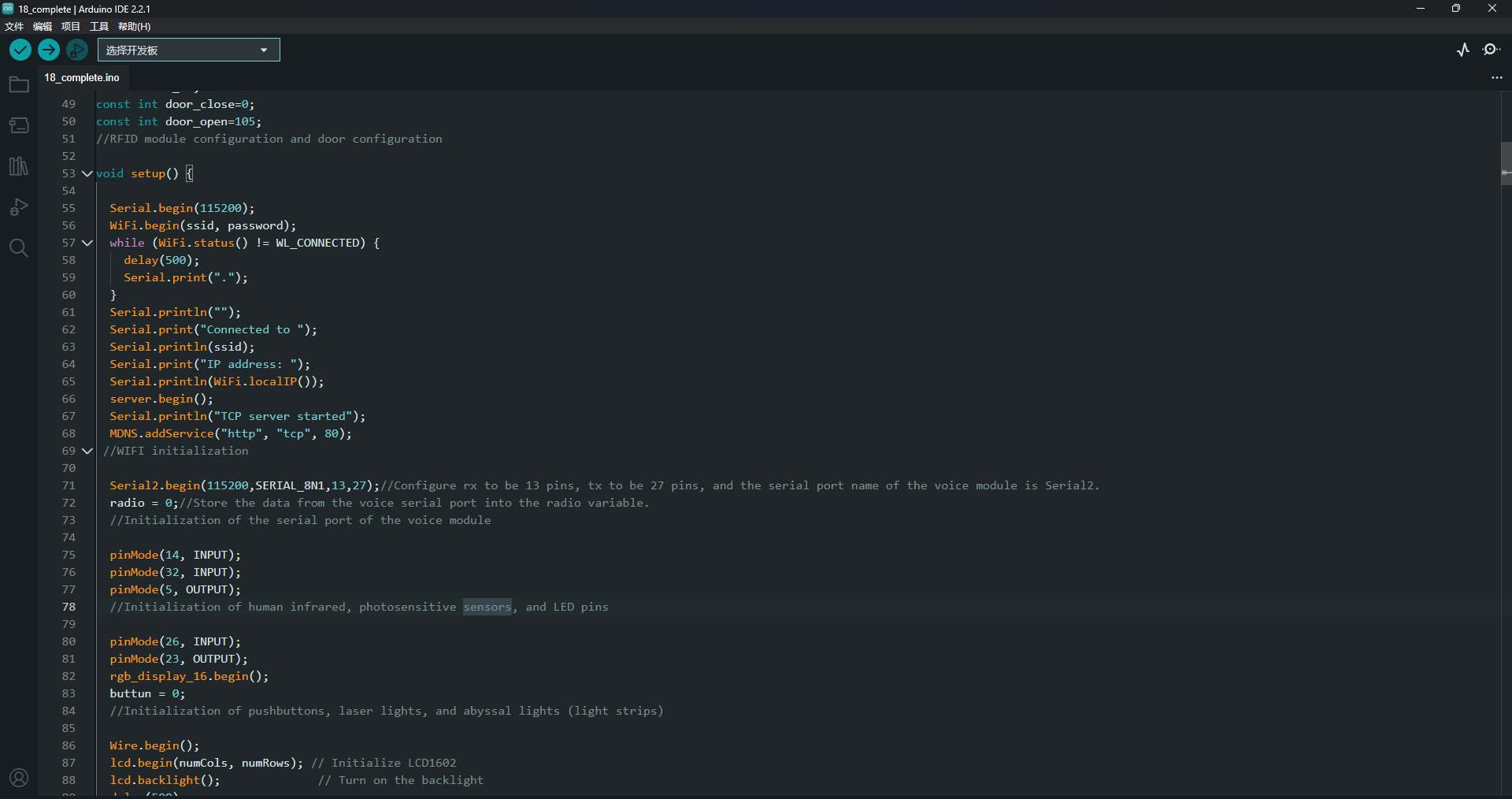The height and width of the screenshot is (799, 1512).
Task: Open the 选择开发板 board selector dropdown
Action: coord(188,50)
